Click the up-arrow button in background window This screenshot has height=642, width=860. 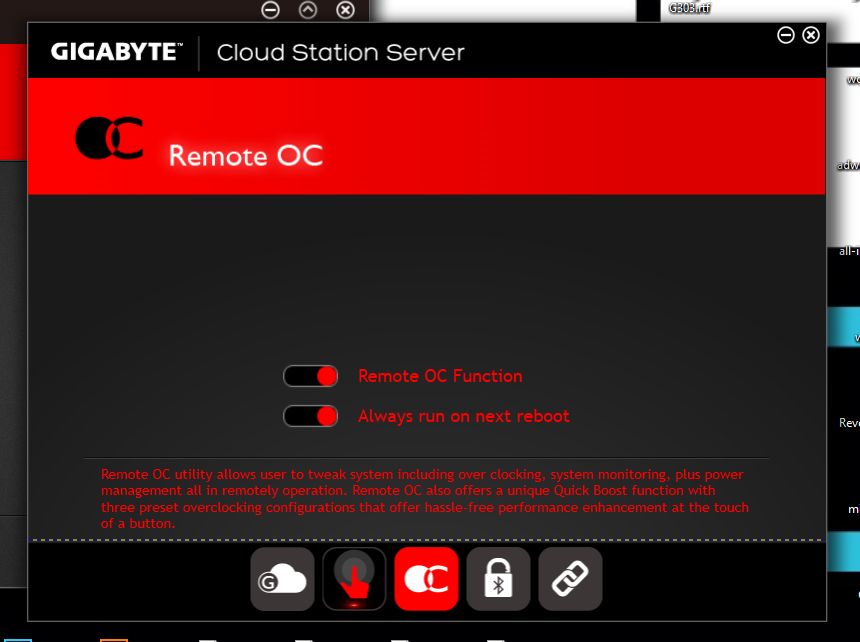tap(308, 10)
